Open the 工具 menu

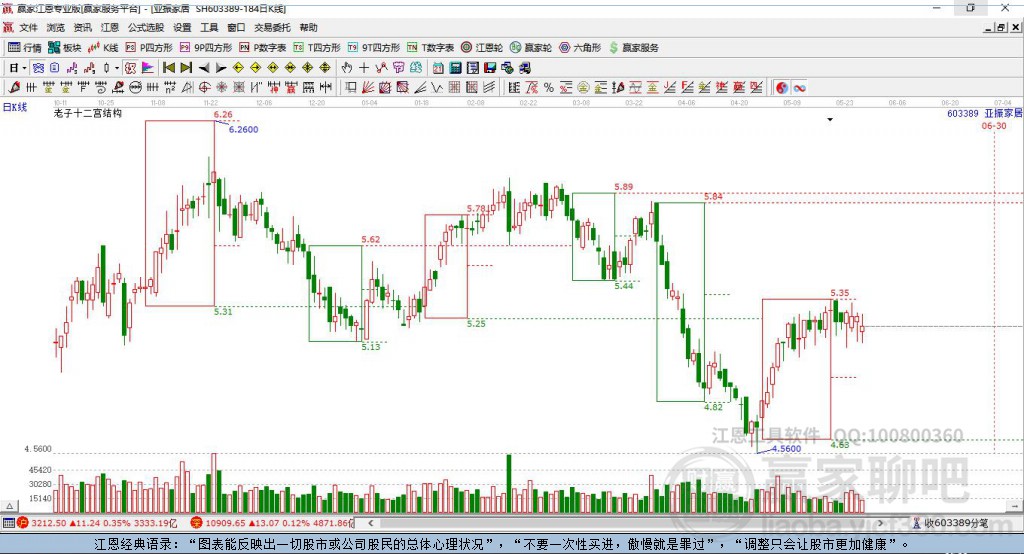click(209, 27)
